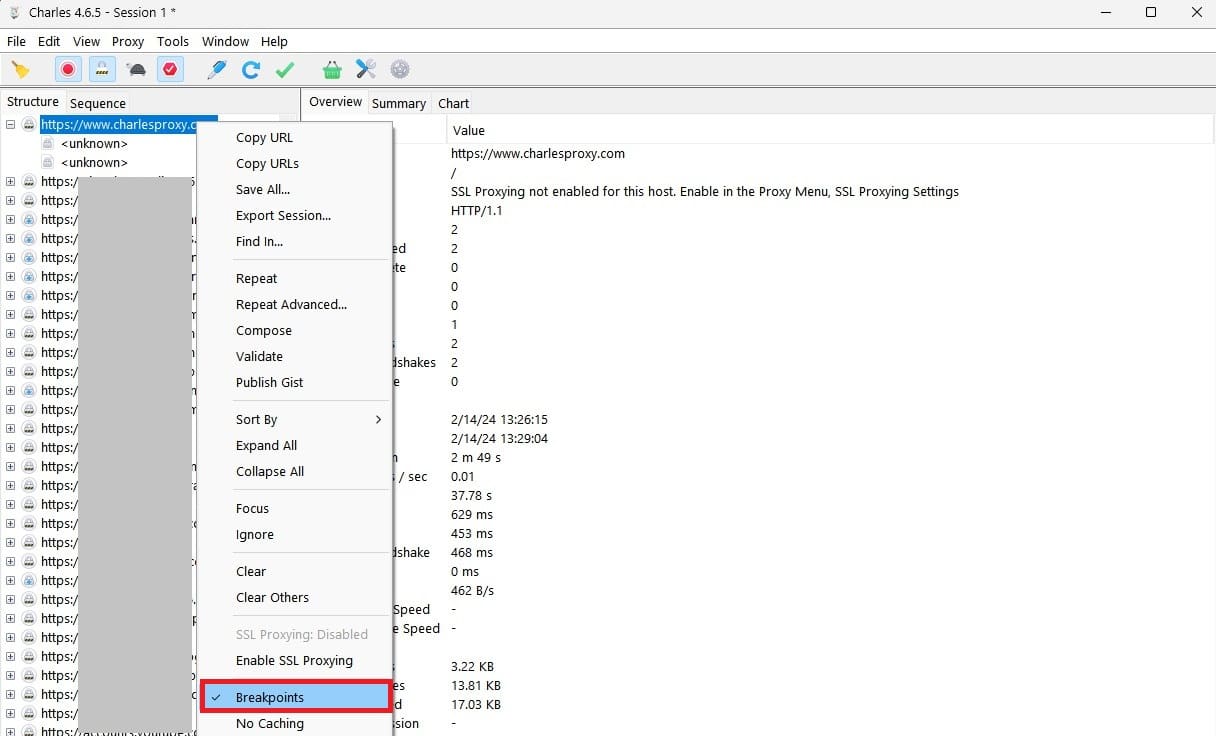
Task: Open the Help menu
Action: [x=274, y=41]
